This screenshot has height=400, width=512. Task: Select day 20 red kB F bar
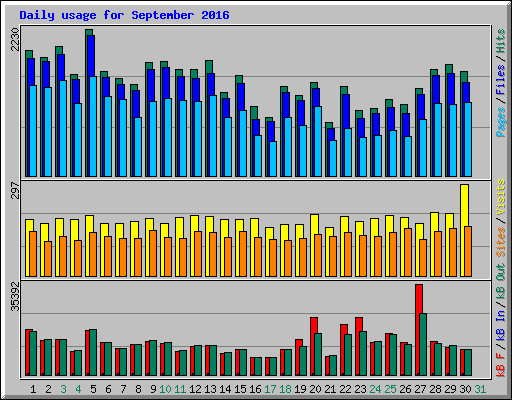click(314, 347)
